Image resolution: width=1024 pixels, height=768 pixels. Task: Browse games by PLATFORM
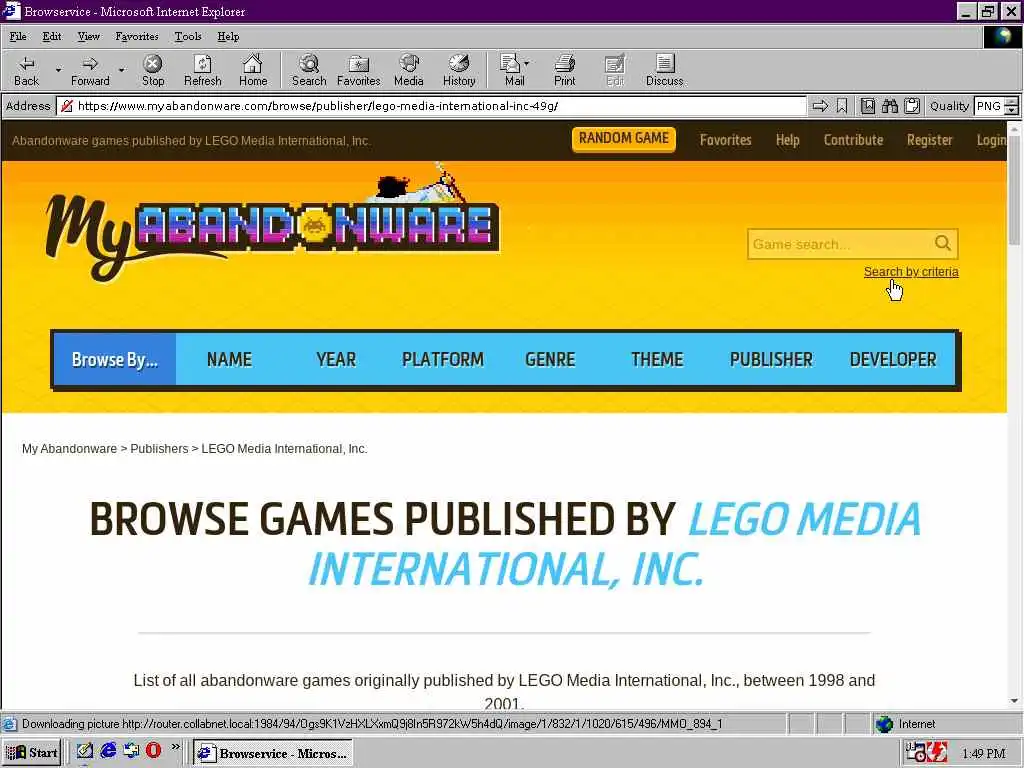[443, 359]
